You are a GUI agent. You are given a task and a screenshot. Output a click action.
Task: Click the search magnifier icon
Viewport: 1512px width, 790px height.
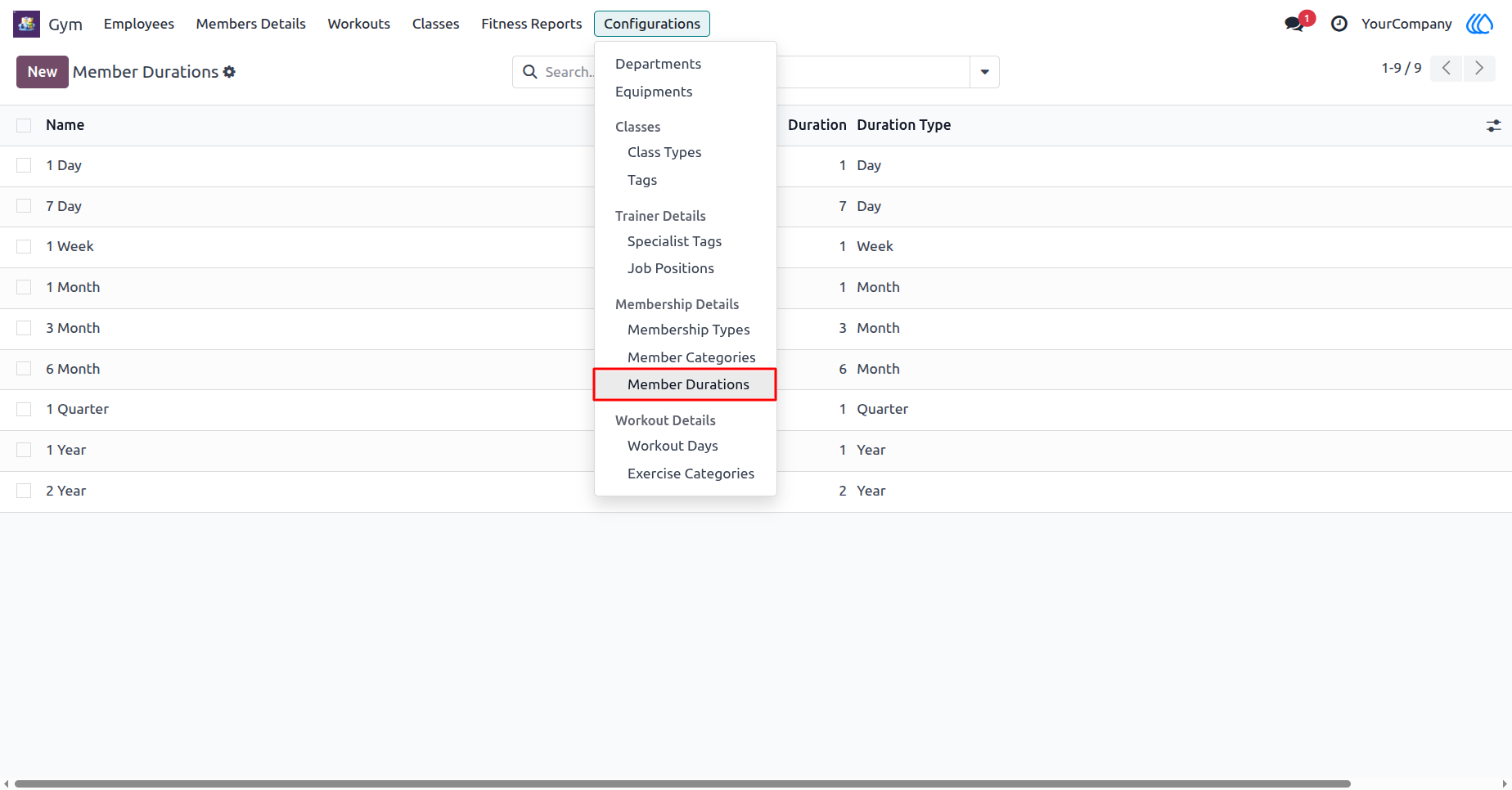tap(530, 72)
